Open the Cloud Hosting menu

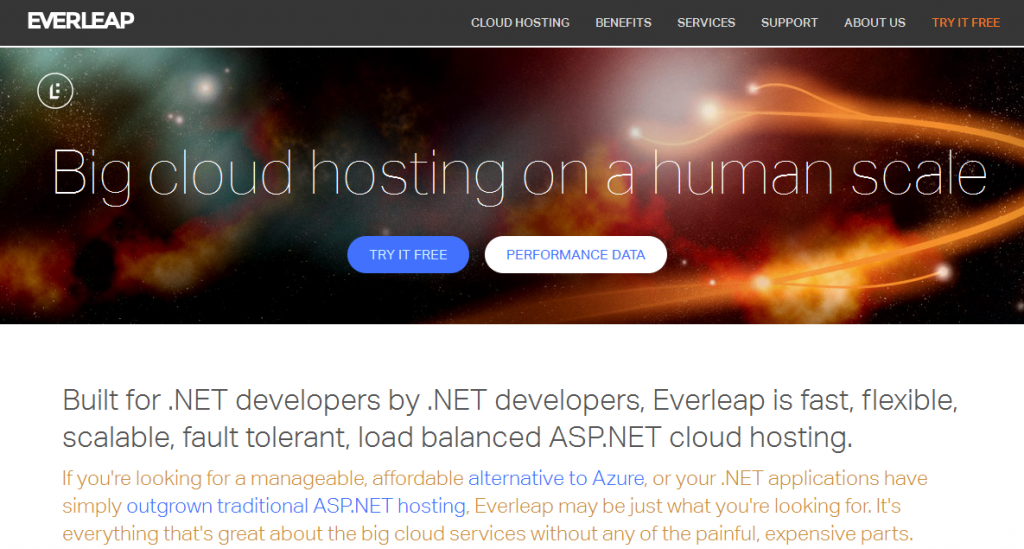point(520,23)
